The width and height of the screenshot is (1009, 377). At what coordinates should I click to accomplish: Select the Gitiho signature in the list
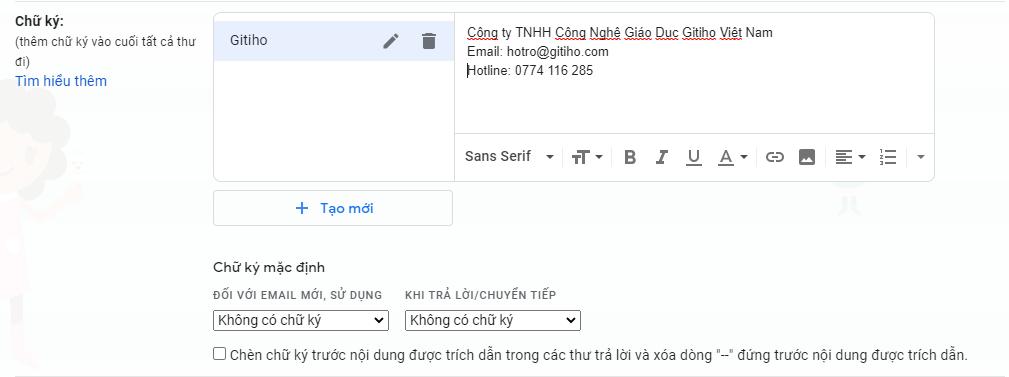point(334,41)
